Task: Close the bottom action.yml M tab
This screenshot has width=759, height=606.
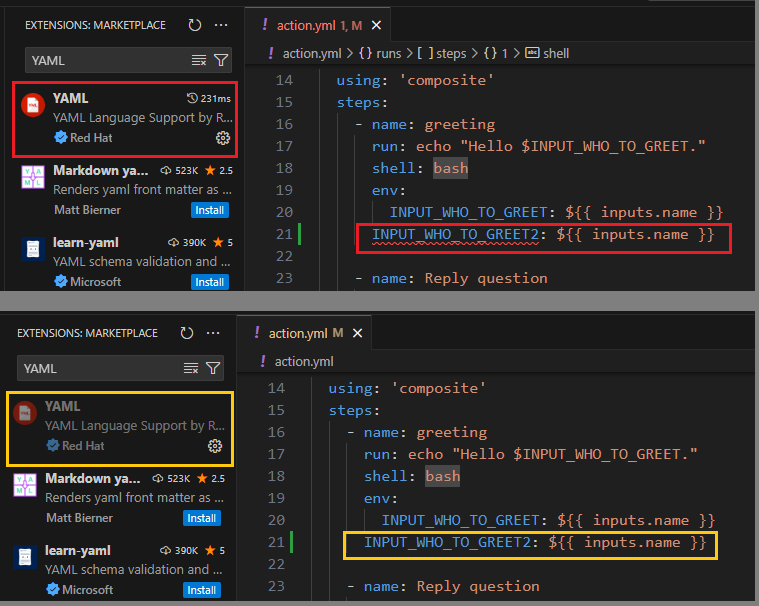Action: tap(357, 333)
